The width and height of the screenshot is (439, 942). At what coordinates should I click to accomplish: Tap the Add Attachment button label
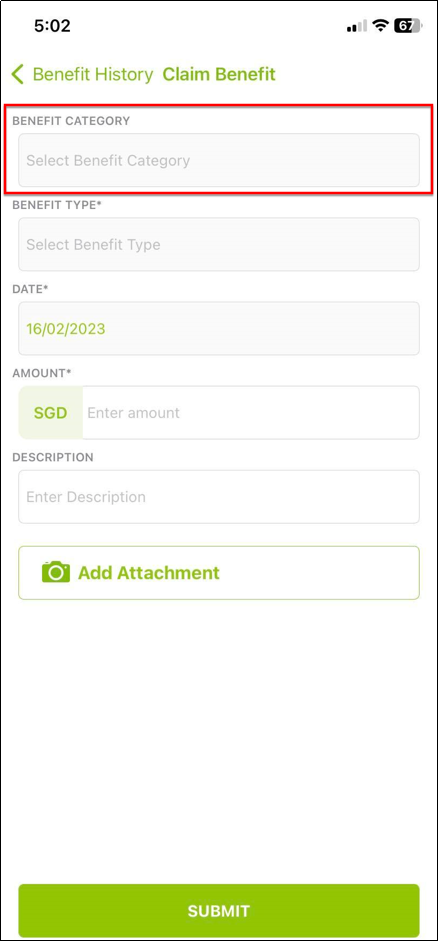coord(149,573)
